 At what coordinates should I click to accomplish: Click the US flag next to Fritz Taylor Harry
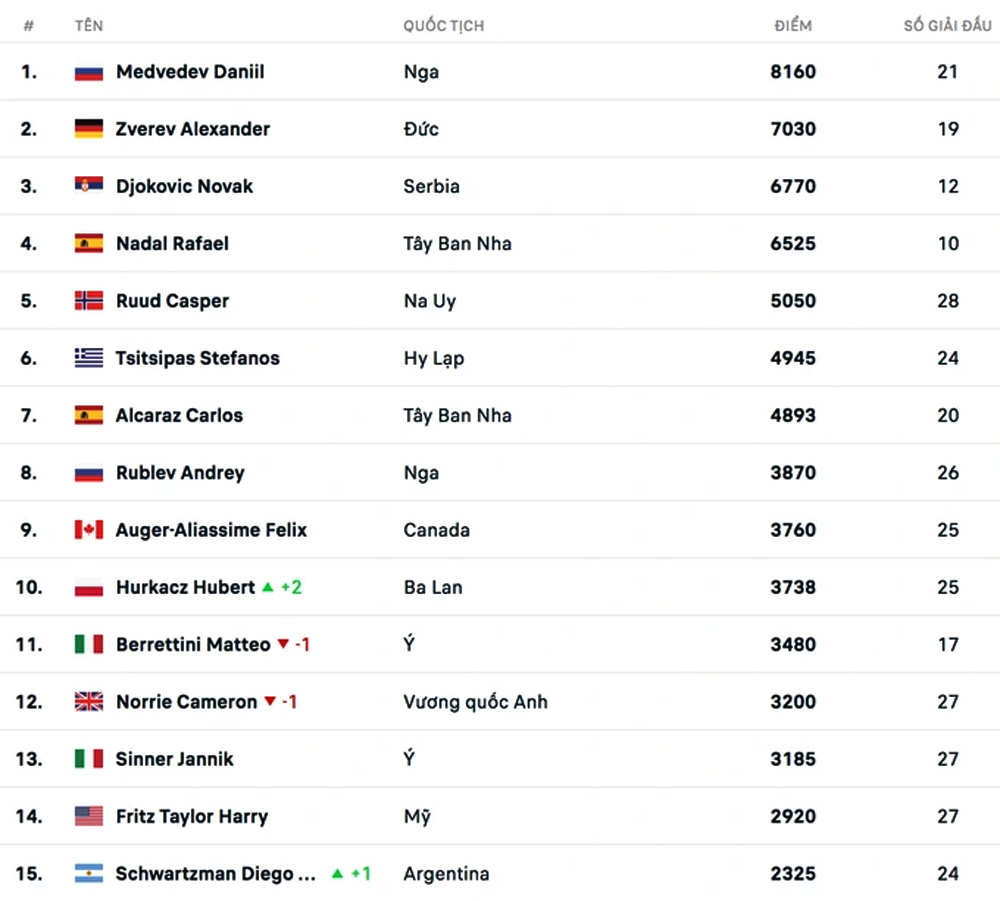tap(89, 816)
